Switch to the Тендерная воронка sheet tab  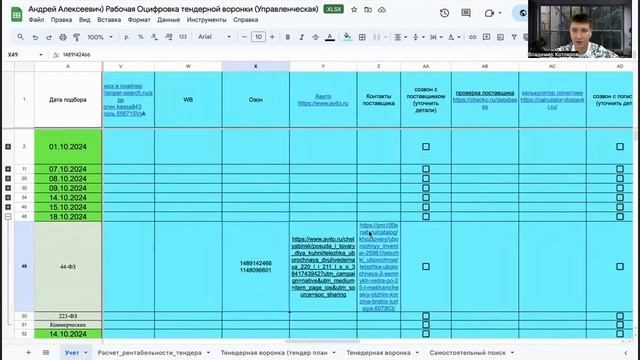tap(379, 353)
